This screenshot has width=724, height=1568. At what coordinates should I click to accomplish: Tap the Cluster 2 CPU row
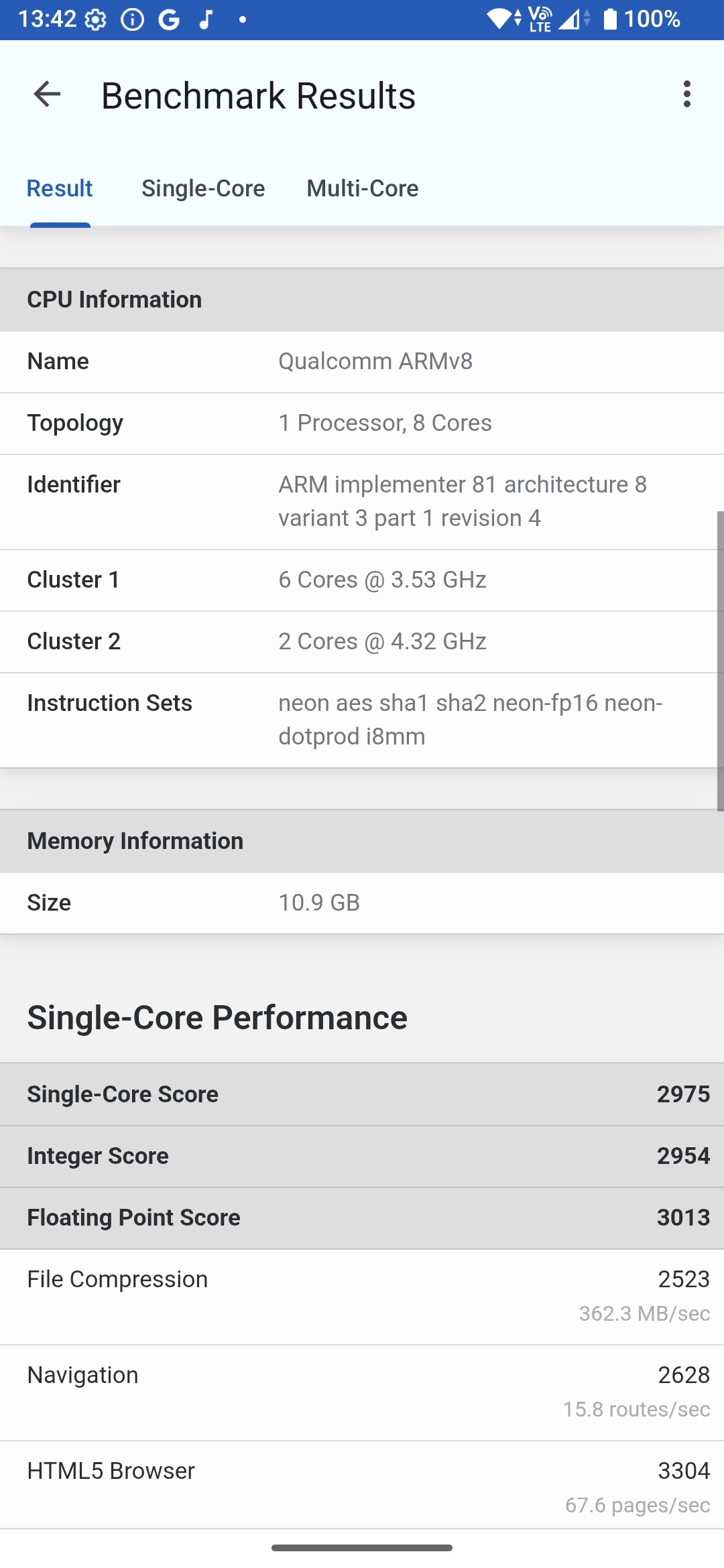362,642
